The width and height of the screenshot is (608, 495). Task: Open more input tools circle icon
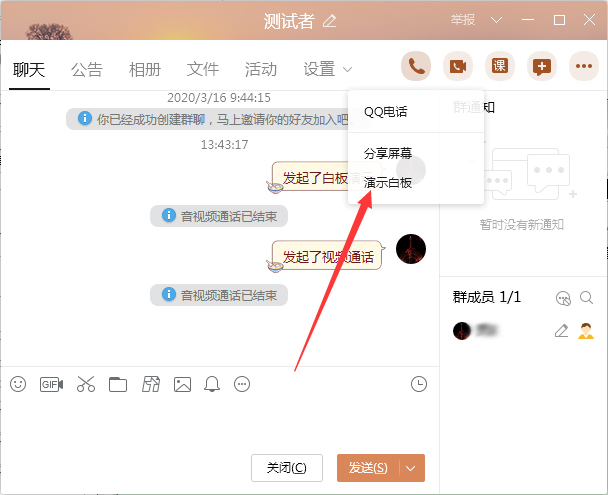(242, 384)
